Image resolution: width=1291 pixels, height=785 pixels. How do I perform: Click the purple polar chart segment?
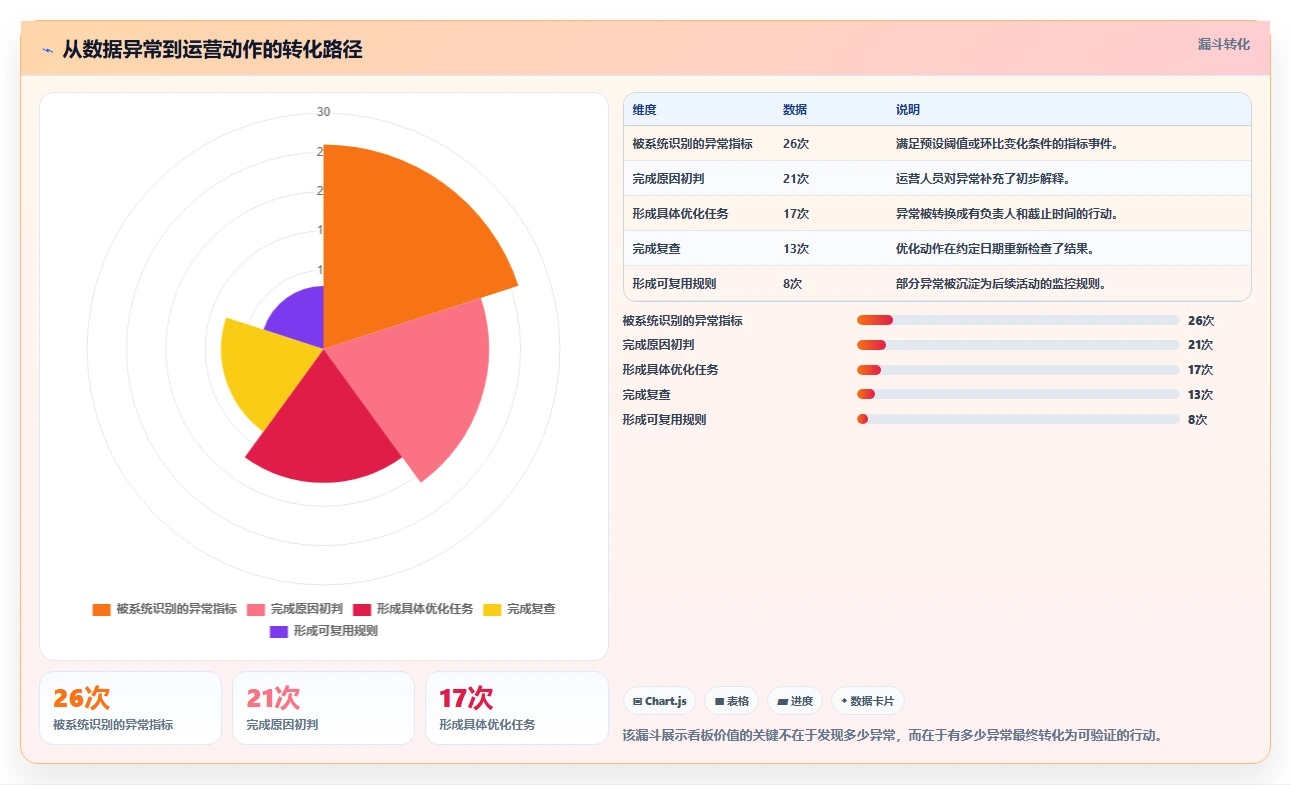pos(300,320)
